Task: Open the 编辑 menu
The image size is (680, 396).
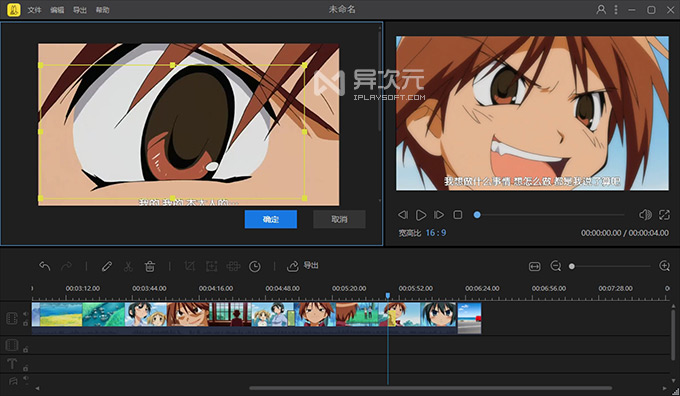Action: coord(57,10)
